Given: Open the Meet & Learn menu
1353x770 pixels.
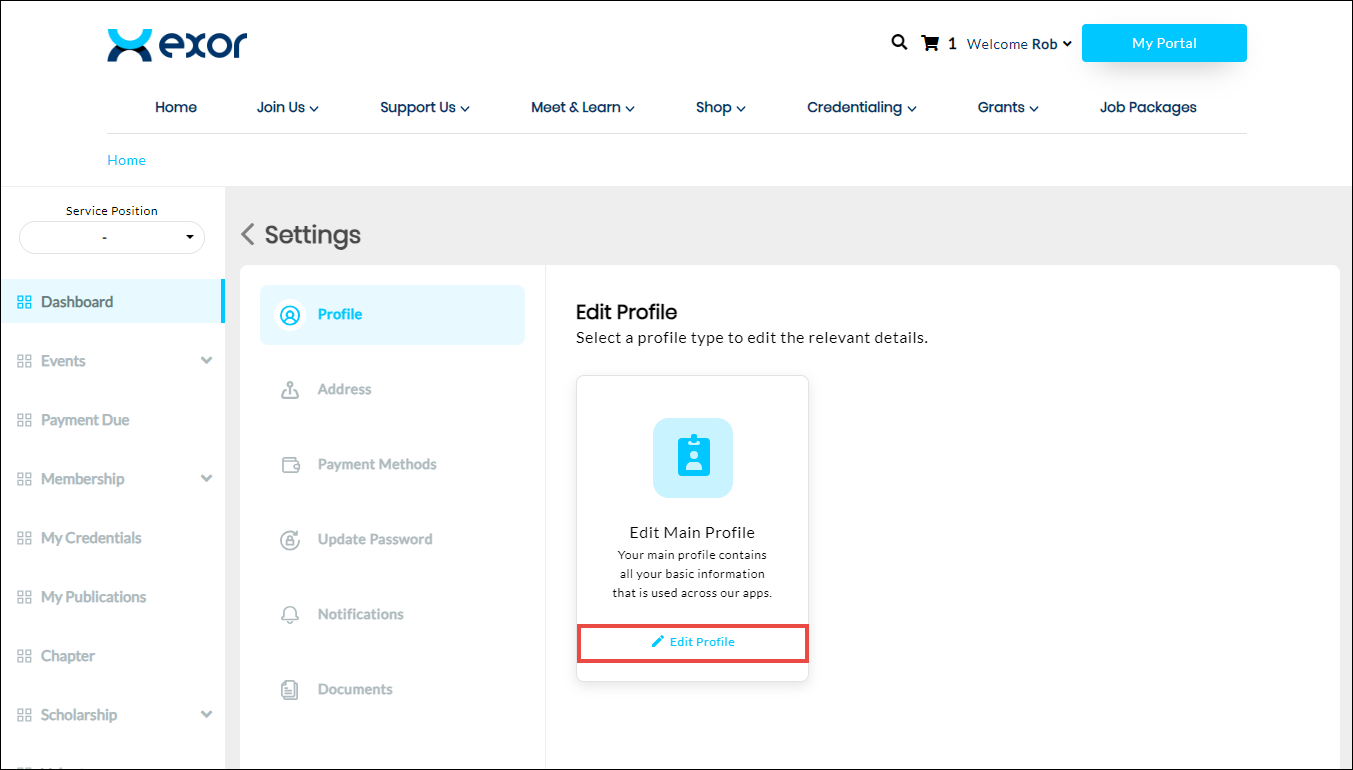Looking at the screenshot, I should point(582,108).
